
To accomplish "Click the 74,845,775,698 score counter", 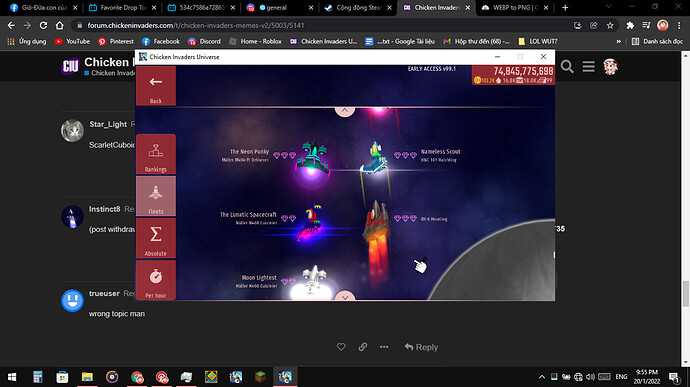I will pos(523,71).
